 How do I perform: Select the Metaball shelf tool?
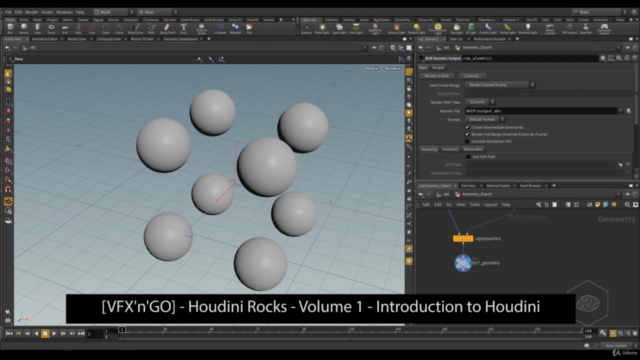pyautogui.click(x=236, y=28)
